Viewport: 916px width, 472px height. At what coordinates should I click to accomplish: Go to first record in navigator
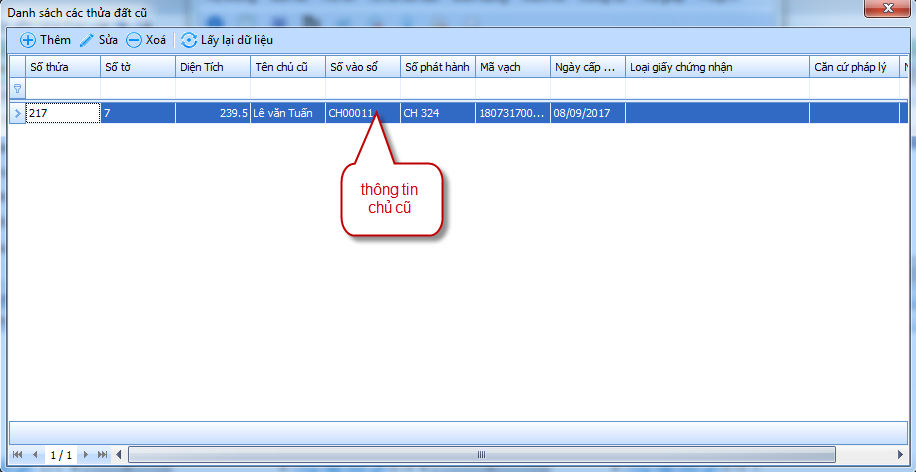pos(18,455)
